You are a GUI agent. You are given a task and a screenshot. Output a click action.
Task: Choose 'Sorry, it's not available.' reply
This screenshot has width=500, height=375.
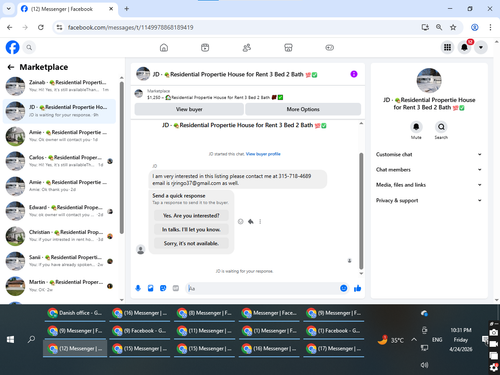[x=191, y=243]
